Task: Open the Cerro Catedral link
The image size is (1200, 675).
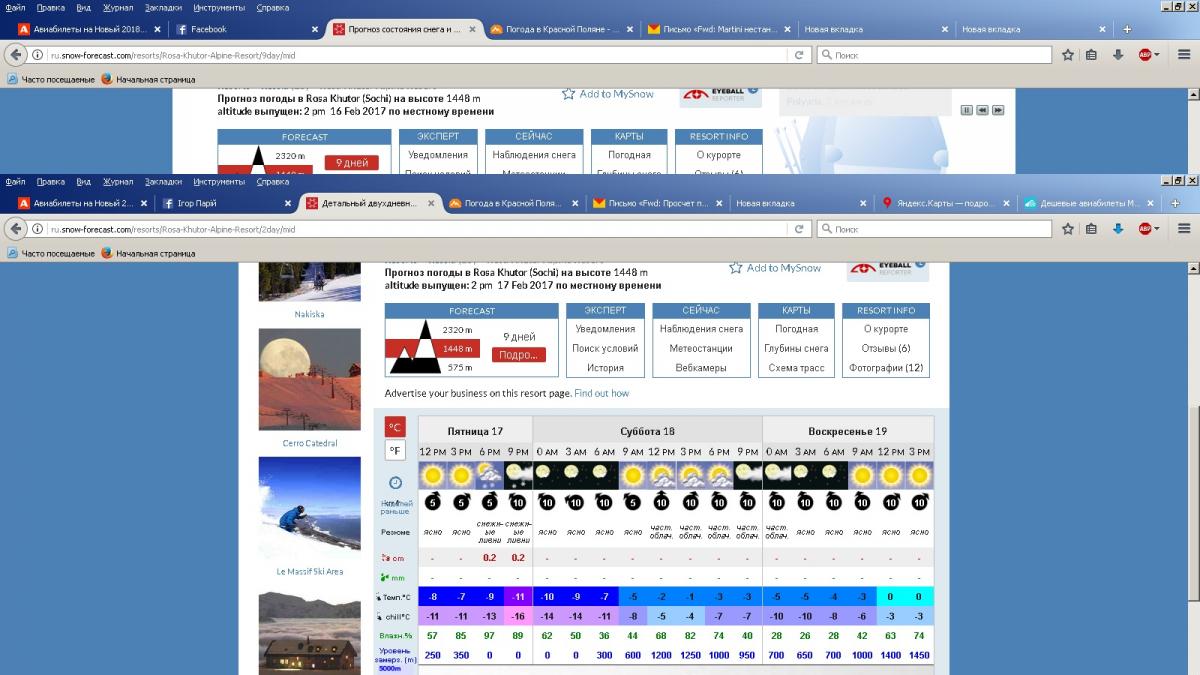Action: [310, 443]
